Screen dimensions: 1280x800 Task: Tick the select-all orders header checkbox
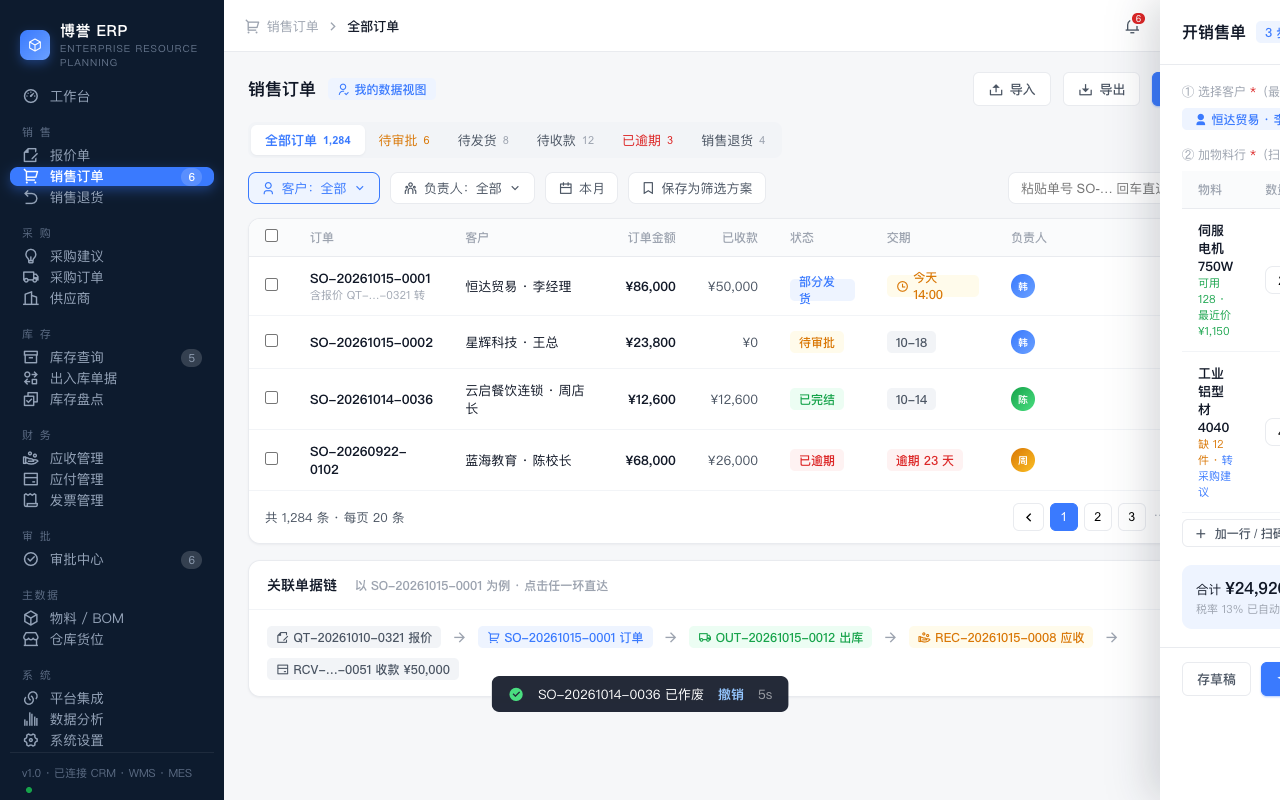271,236
